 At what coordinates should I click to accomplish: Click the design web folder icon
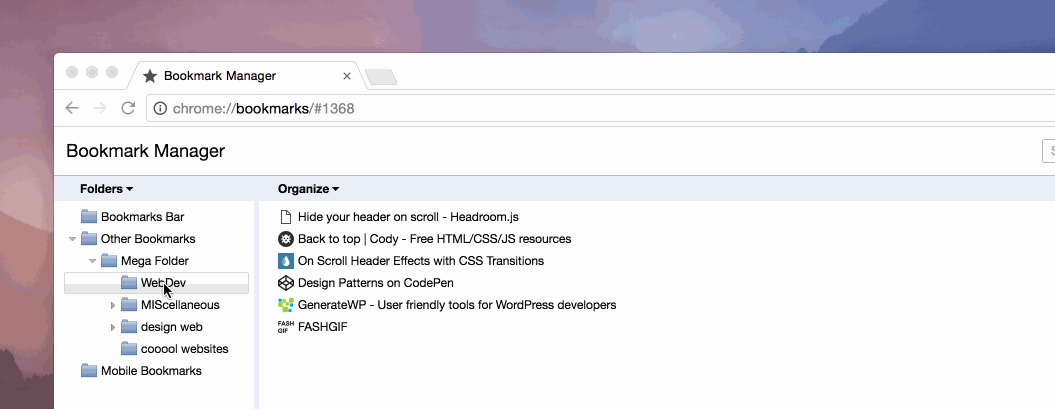point(129,328)
